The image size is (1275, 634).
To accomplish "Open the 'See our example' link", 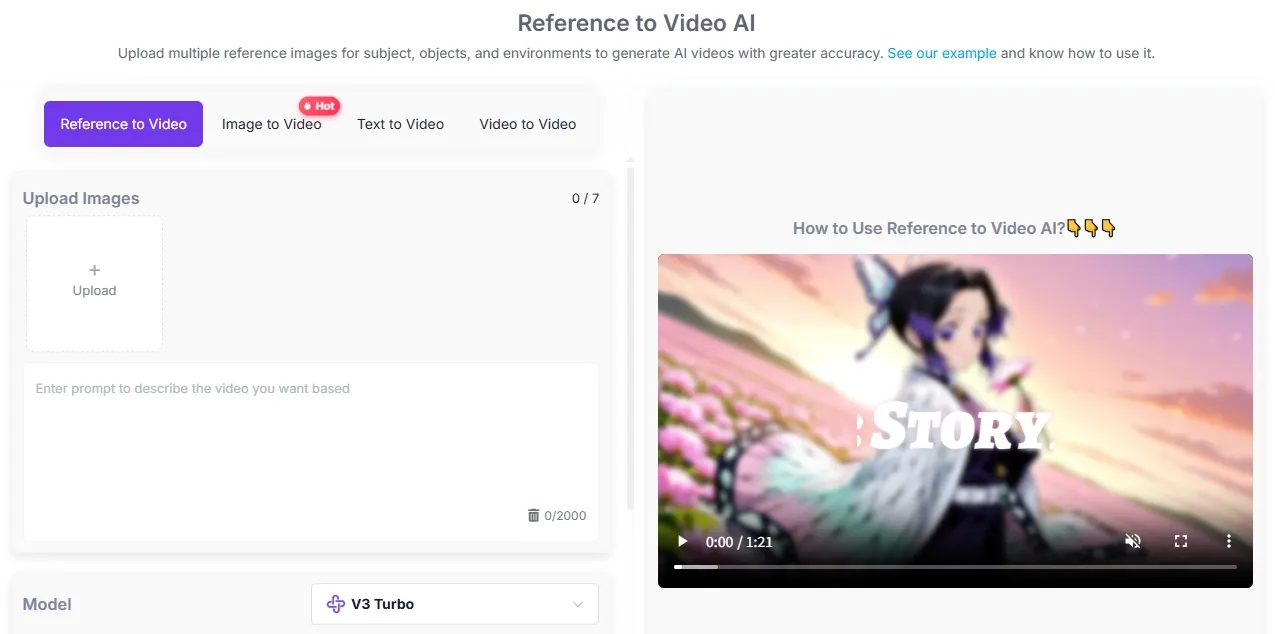I will (x=942, y=53).
